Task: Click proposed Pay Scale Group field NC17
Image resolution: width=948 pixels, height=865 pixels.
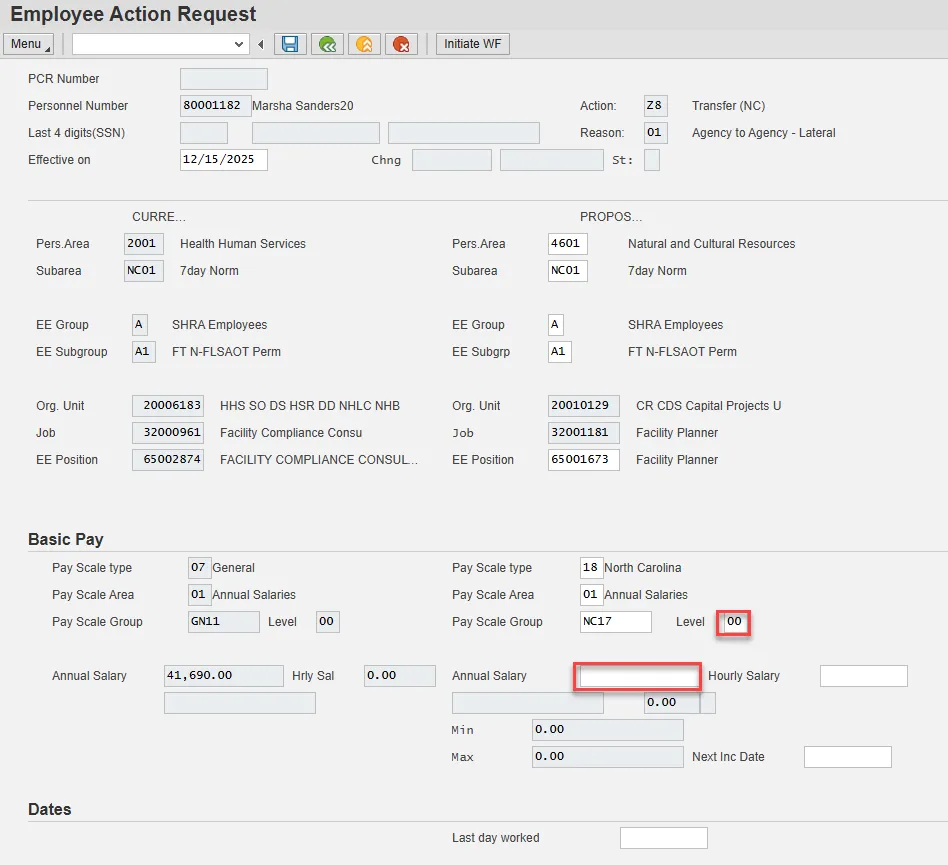Action: click(615, 622)
